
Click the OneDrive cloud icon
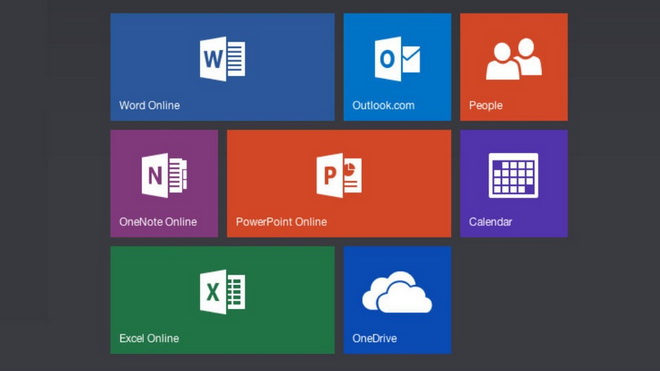point(397,292)
